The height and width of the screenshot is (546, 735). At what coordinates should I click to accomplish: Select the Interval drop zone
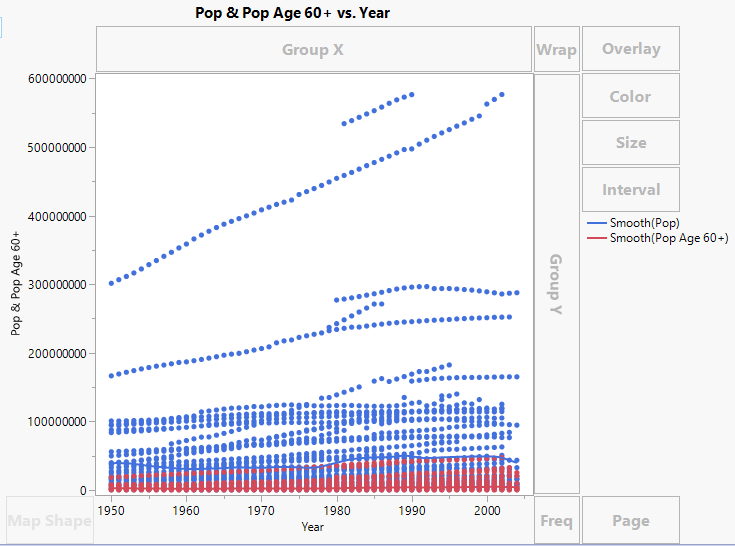[631, 189]
